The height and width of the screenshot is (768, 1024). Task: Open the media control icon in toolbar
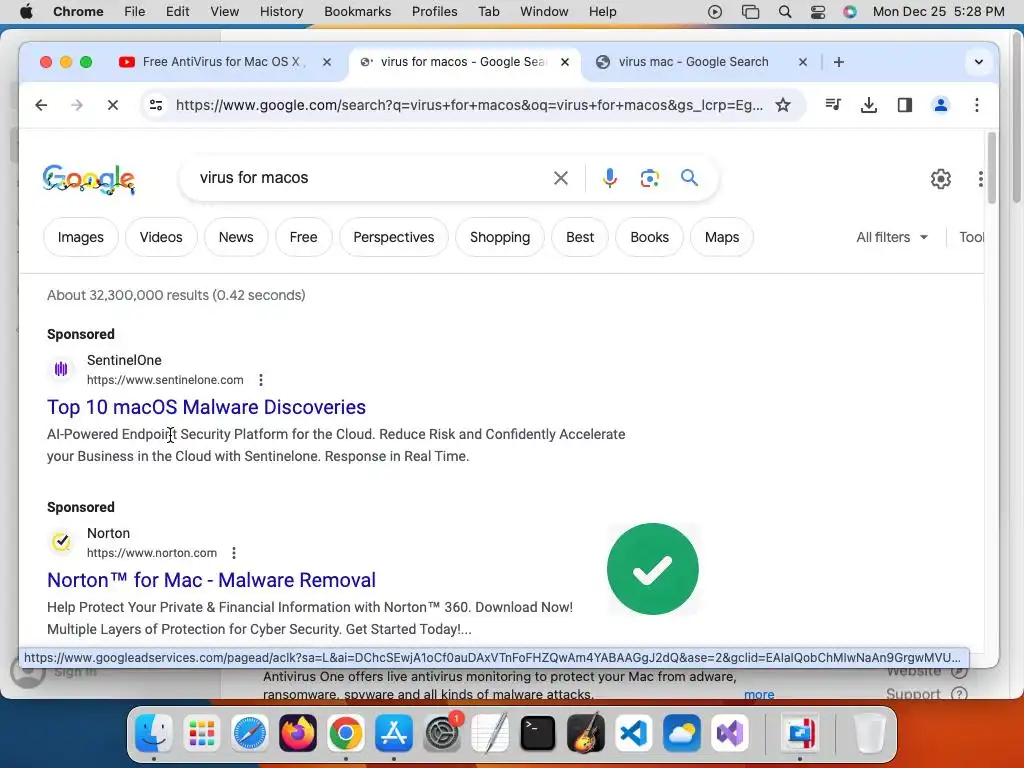click(x=833, y=104)
